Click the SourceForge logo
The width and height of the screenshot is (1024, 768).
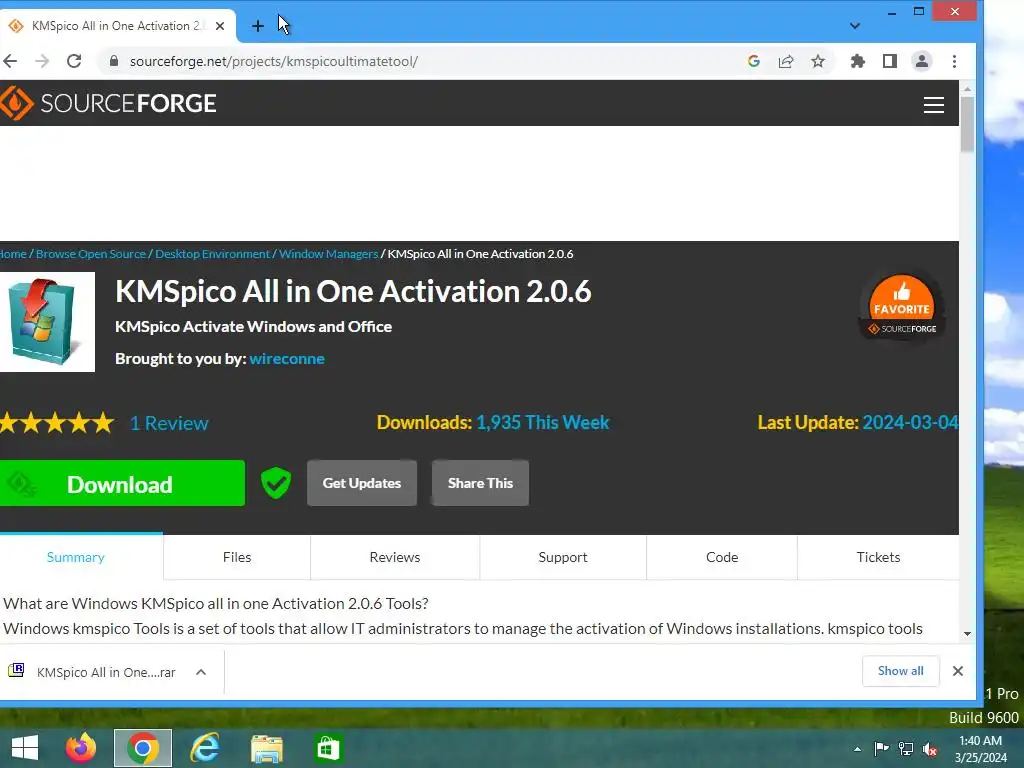(108, 103)
